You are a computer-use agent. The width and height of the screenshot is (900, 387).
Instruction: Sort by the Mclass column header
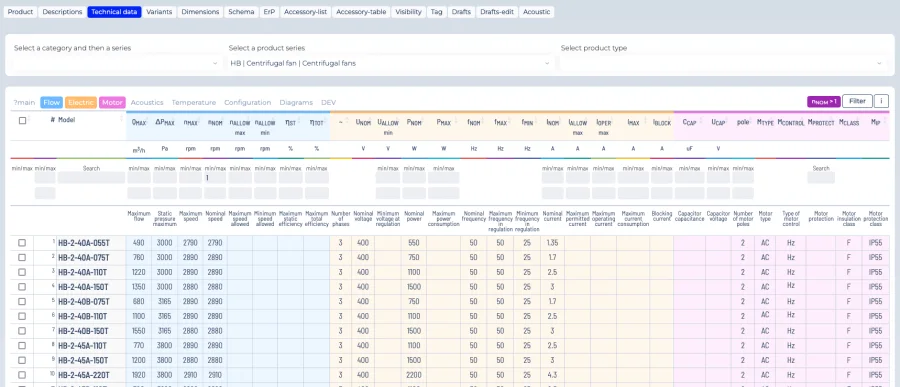coord(848,122)
